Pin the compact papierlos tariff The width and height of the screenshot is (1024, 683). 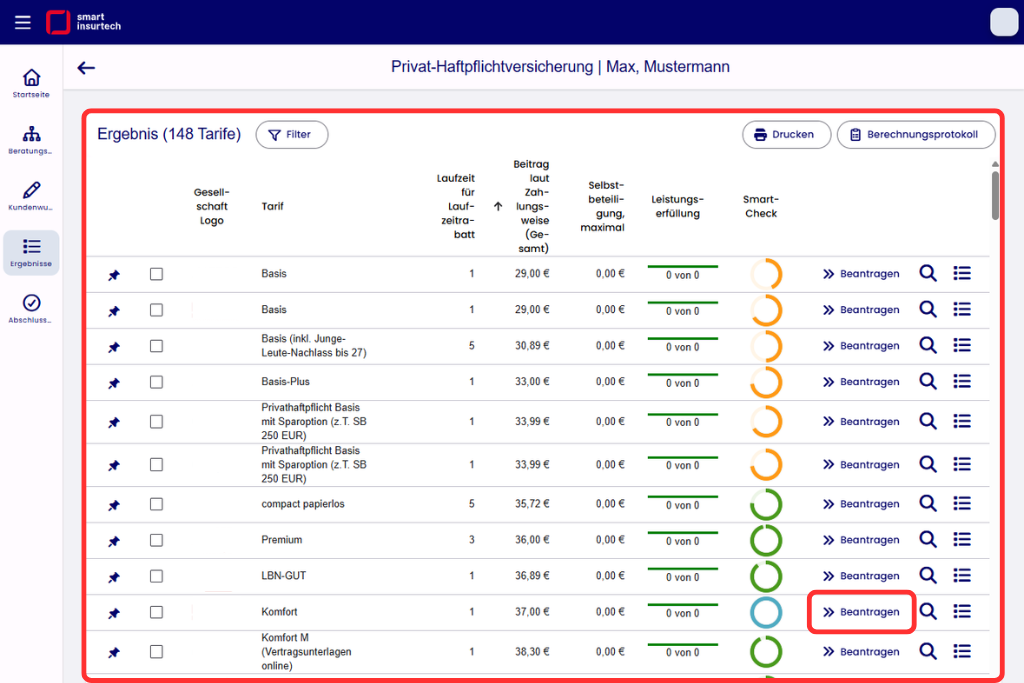(114, 505)
